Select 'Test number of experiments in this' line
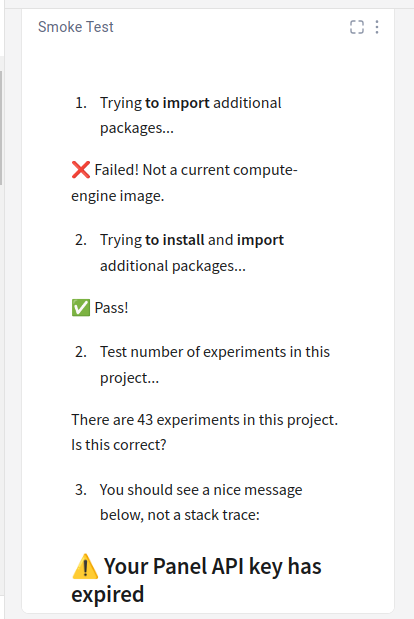 [215, 352]
